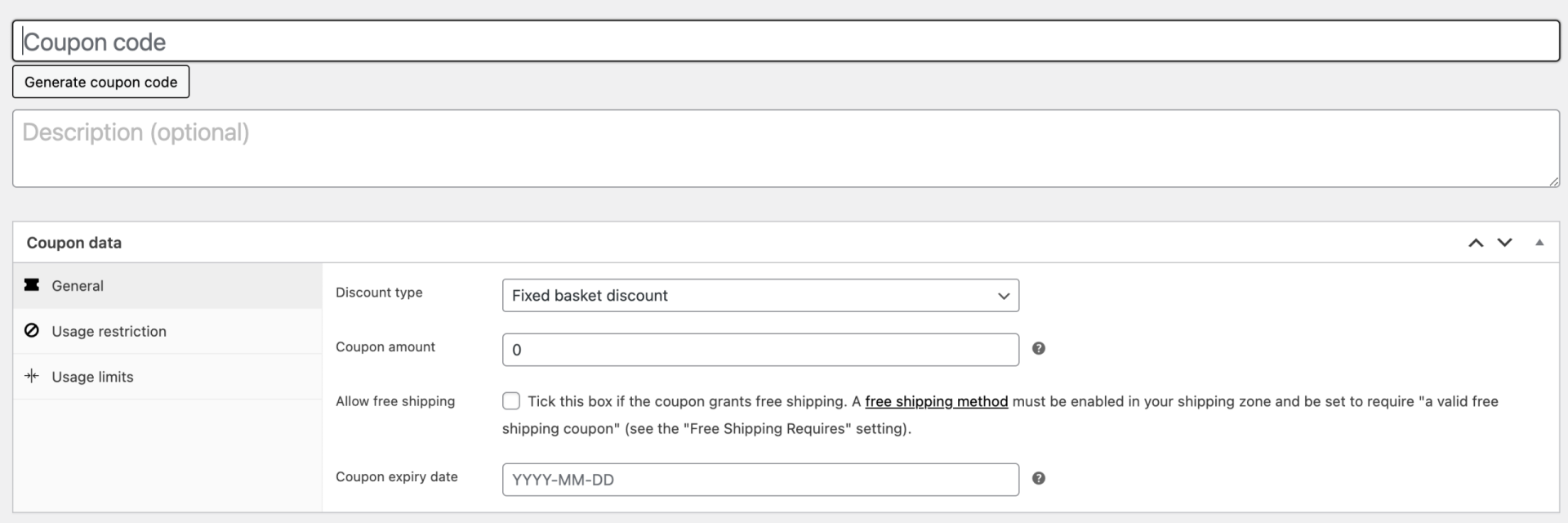
Task: Open the free shipping method link
Action: click(x=936, y=401)
